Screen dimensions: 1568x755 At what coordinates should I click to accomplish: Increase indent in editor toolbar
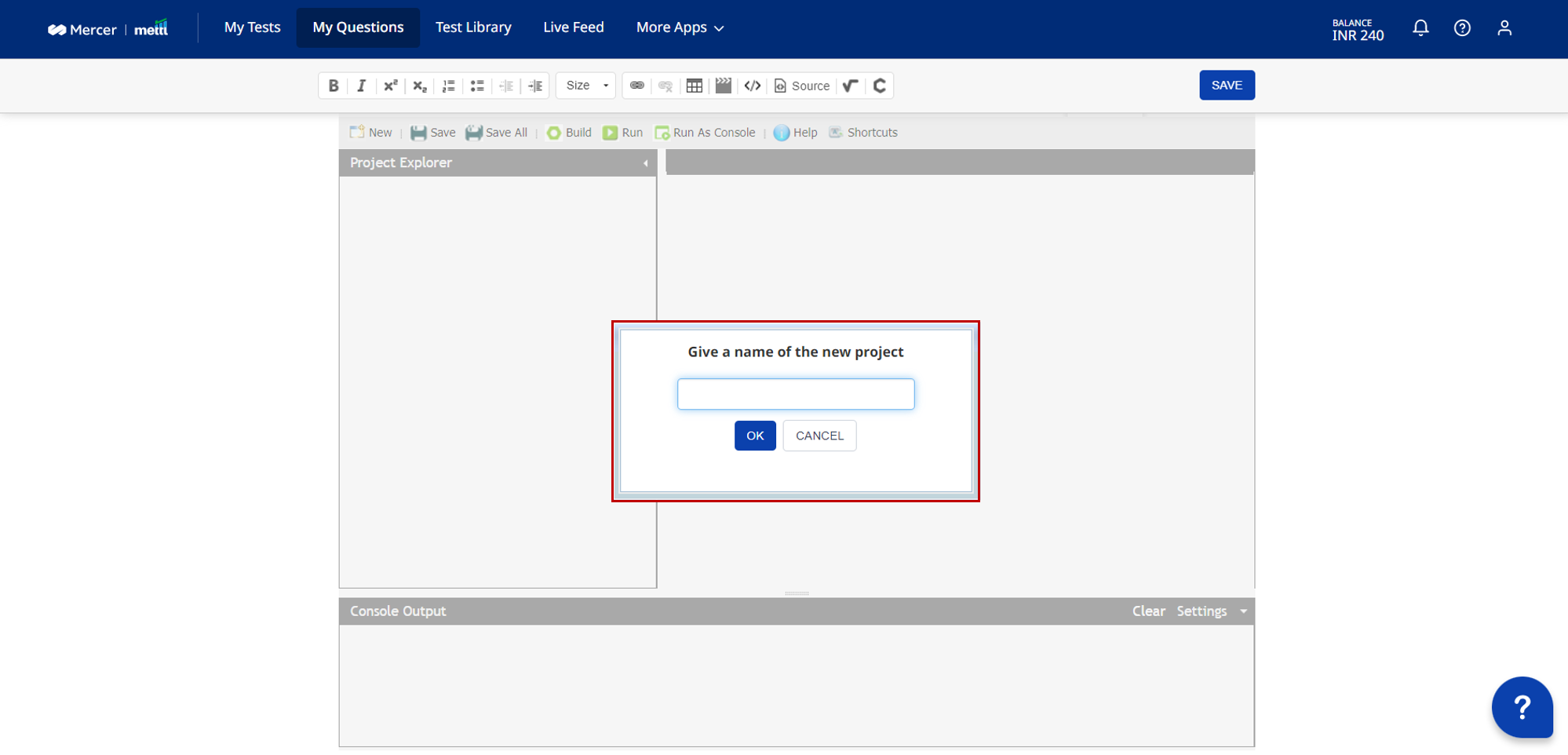[535, 86]
